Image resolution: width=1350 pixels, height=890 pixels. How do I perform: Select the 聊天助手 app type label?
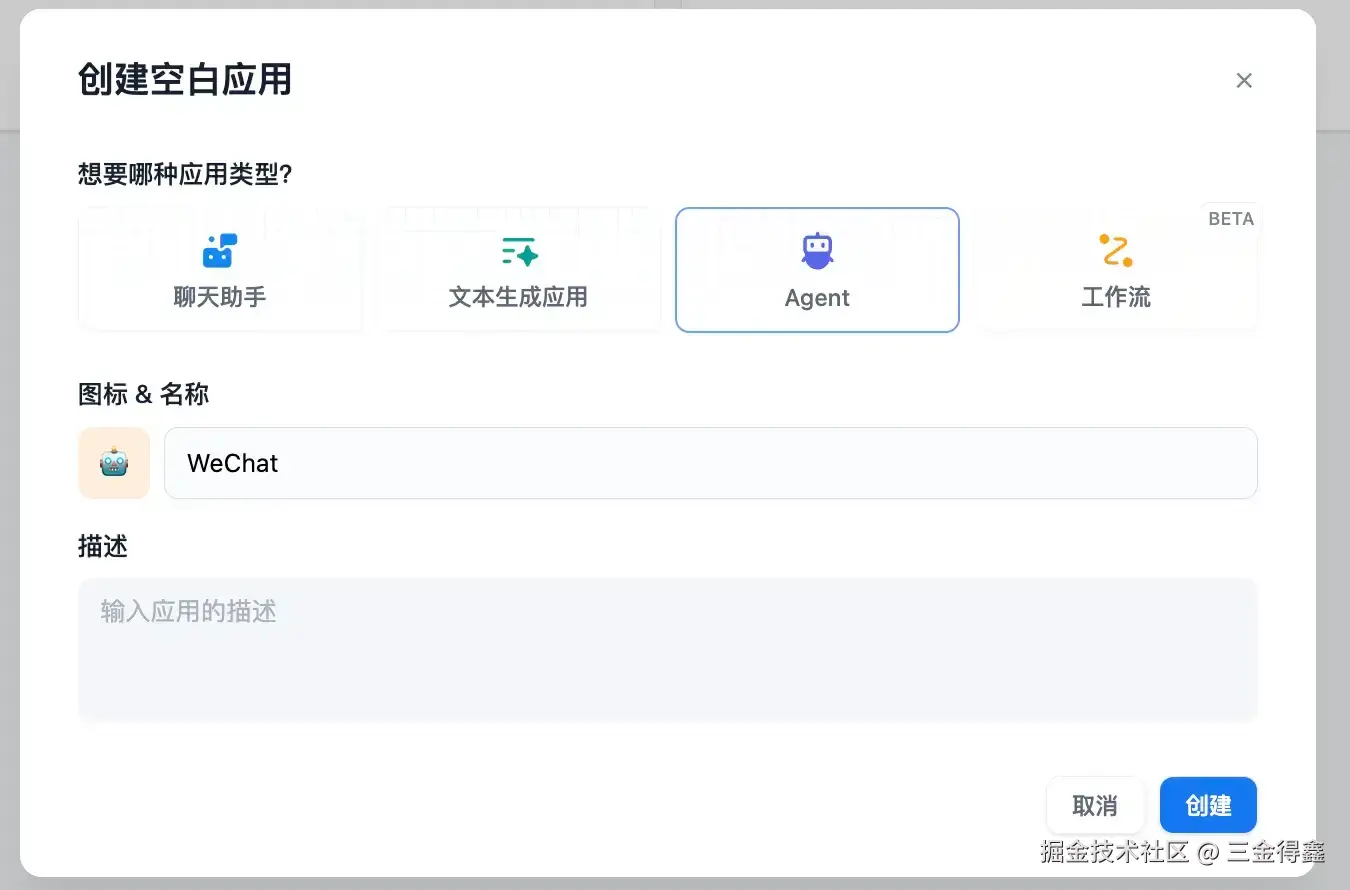[x=220, y=297]
